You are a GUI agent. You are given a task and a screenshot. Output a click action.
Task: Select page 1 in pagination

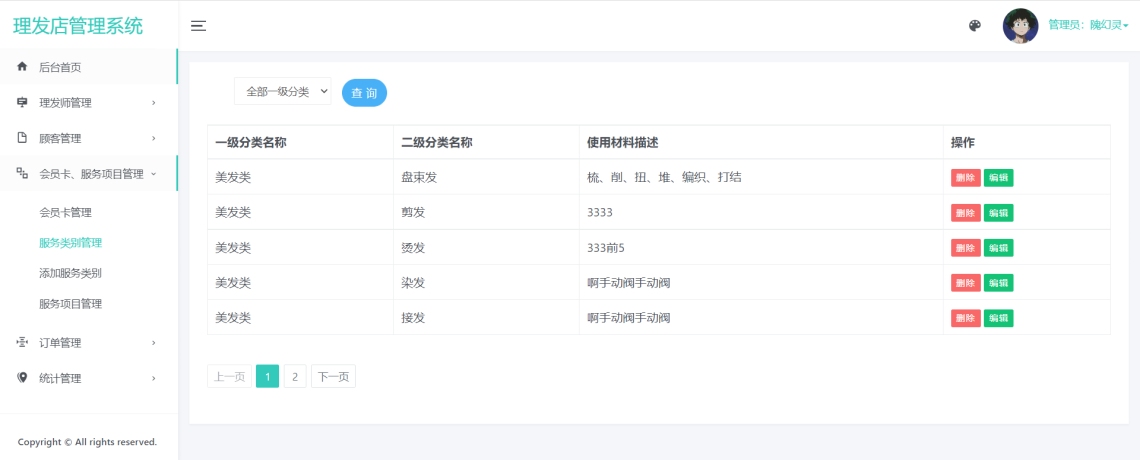[x=268, y=376]
